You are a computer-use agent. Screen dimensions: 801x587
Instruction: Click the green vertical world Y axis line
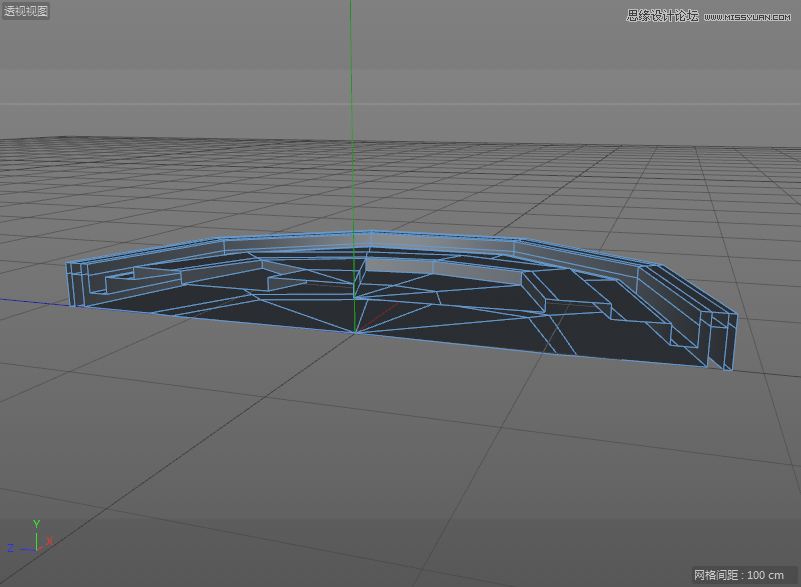pos(352,120)
